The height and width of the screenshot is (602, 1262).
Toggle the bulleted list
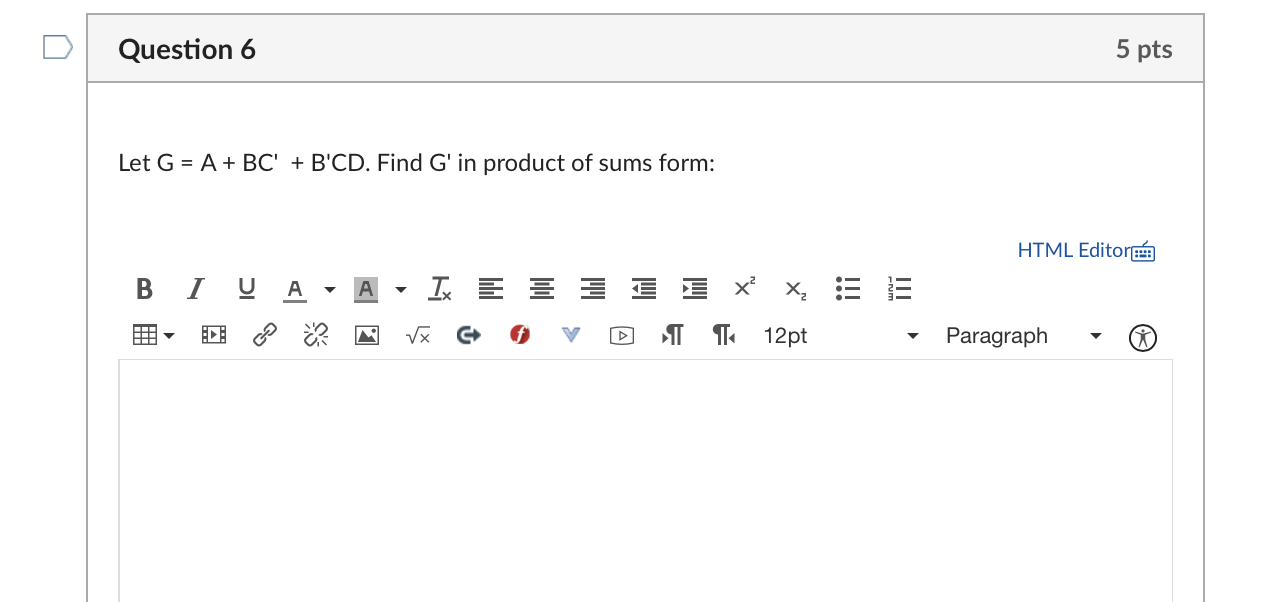847,289
